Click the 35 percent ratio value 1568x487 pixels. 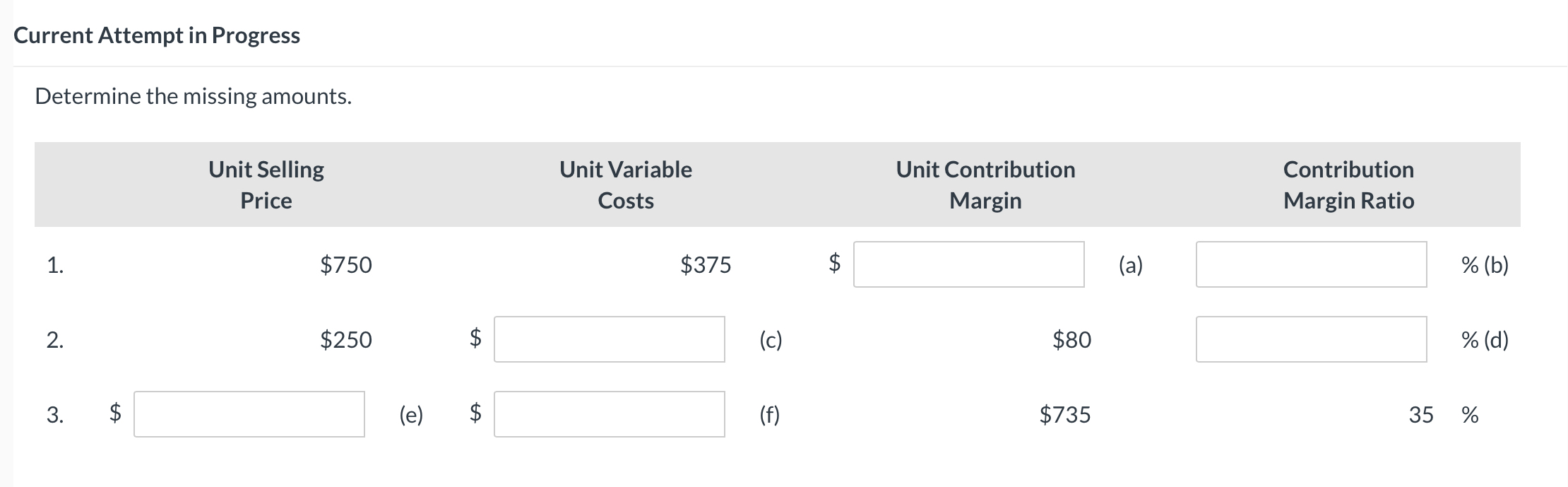pos(1421,416)
